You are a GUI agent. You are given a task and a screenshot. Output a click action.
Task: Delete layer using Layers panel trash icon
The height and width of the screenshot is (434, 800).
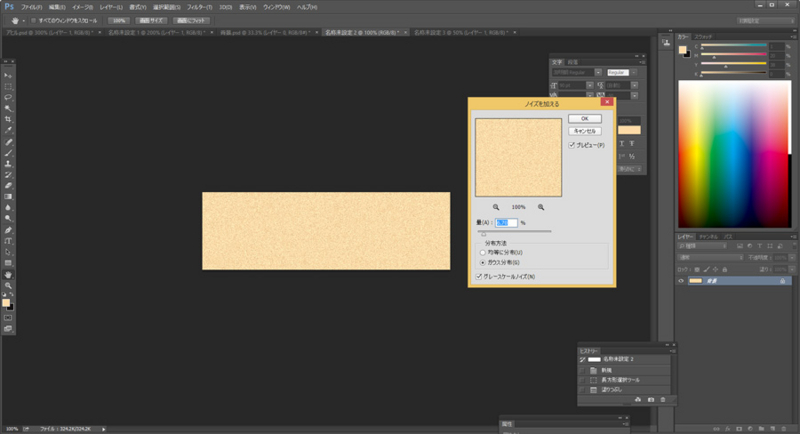(x=784, y=429)
